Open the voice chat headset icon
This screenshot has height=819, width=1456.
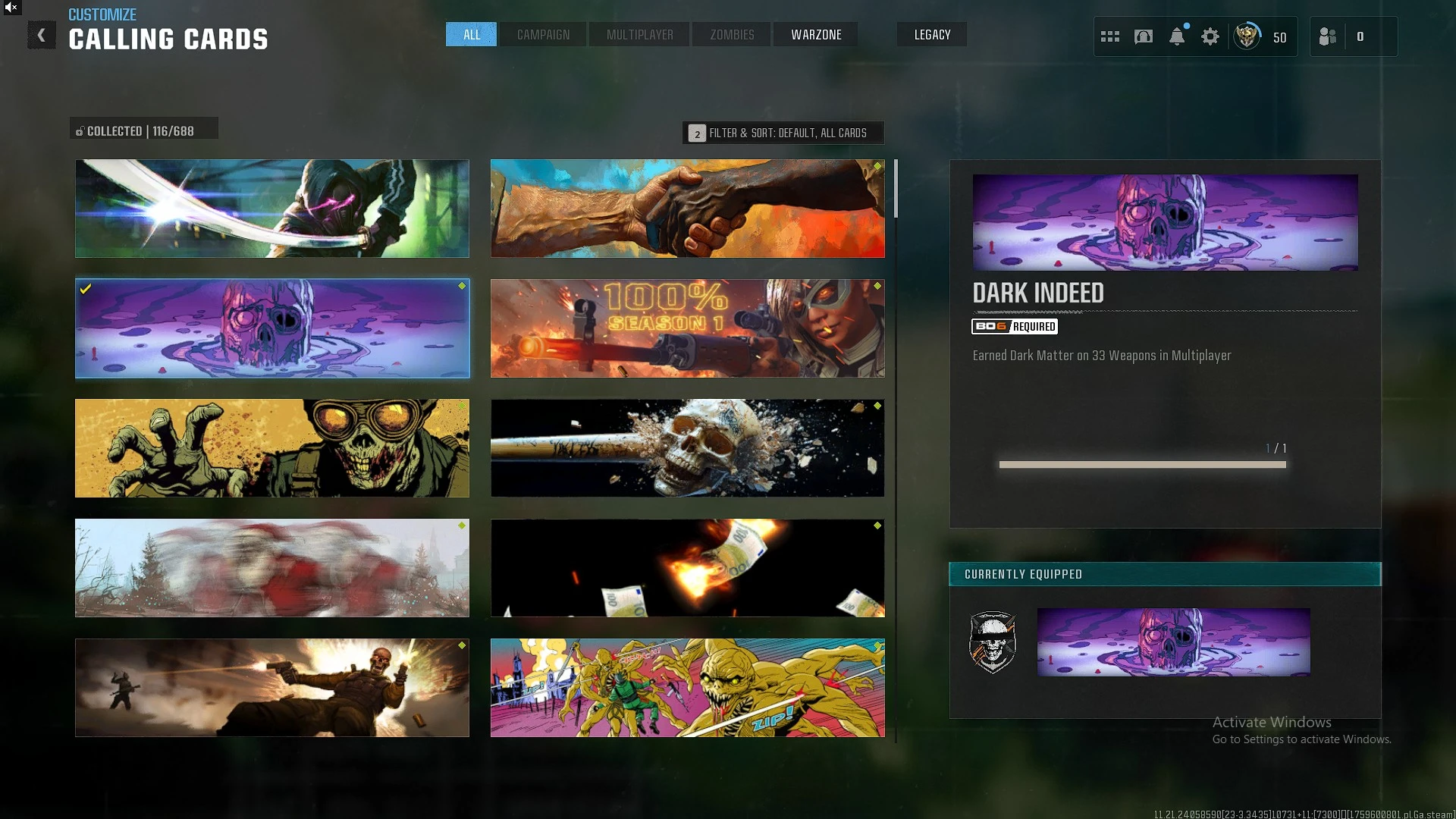coord(1143,36)
